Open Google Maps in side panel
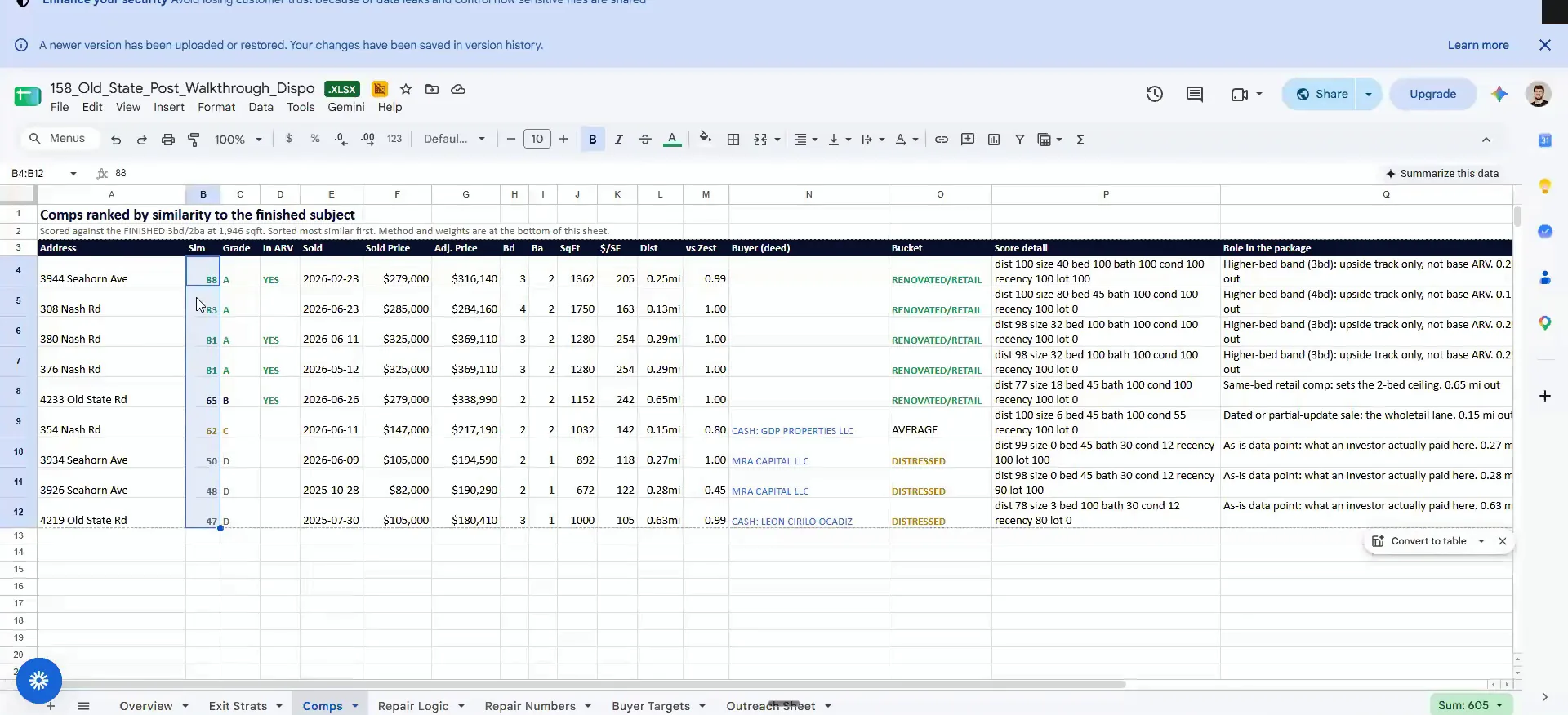The image size is (1568, 715). [x=1545, y=323]
